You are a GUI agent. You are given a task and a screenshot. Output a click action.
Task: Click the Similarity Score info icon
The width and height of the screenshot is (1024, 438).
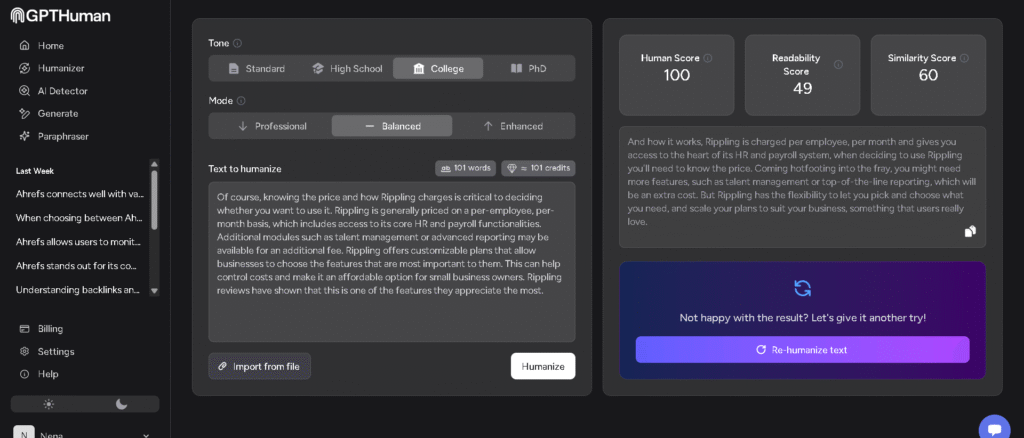(964, 58)
